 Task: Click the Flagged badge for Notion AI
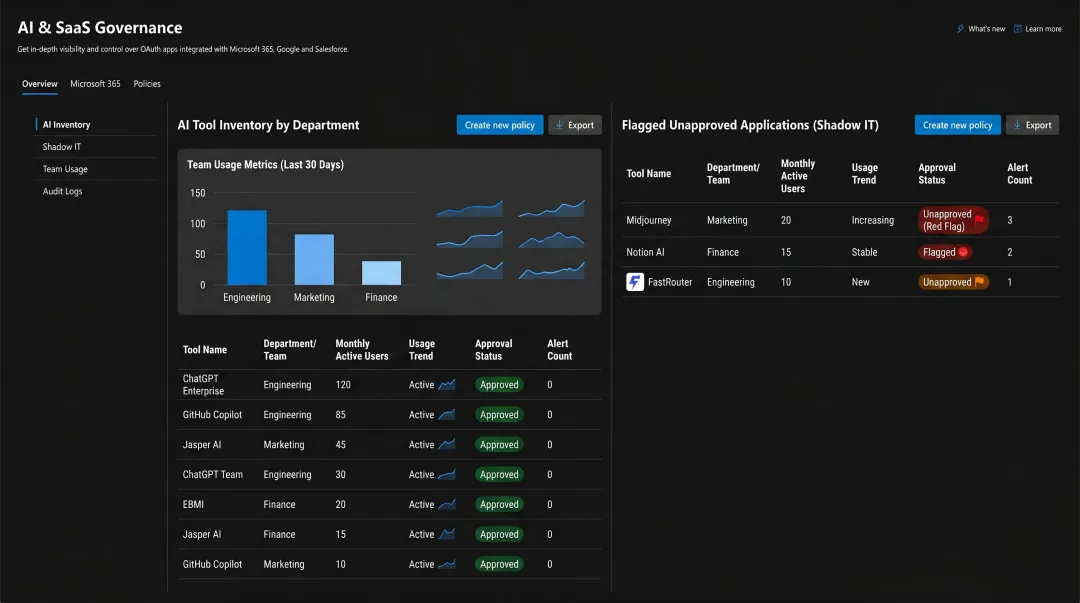coord(945,252)
